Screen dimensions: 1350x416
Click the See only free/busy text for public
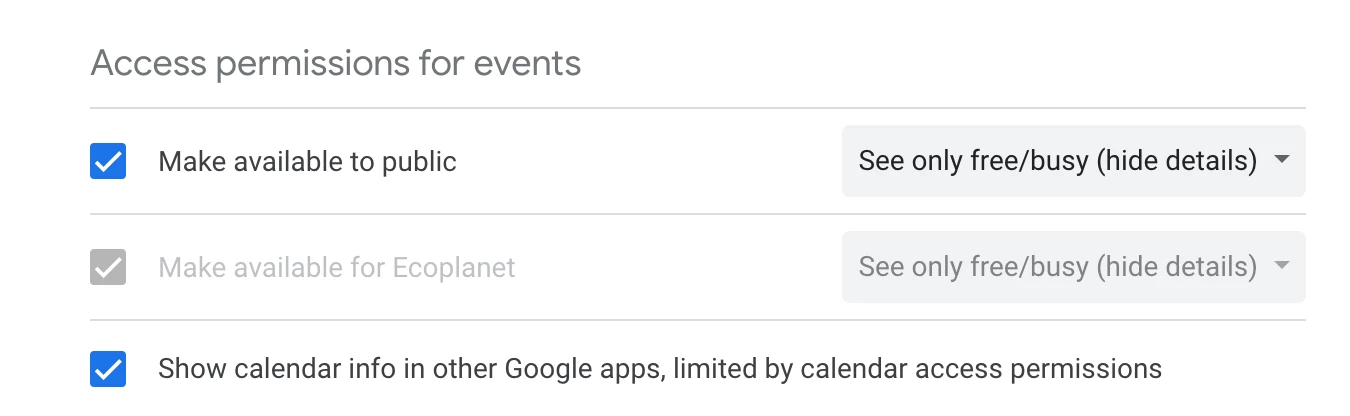[974, 161]
